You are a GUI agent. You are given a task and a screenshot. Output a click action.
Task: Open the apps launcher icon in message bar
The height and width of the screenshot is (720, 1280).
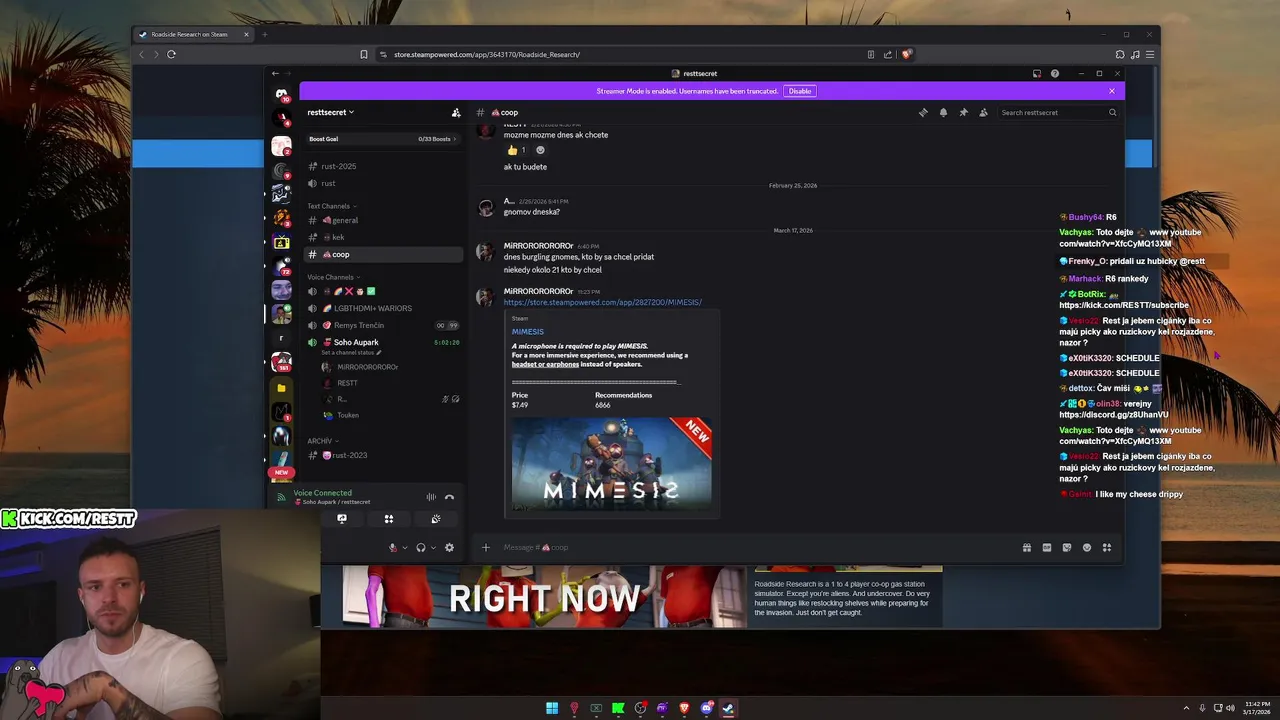1107,547
